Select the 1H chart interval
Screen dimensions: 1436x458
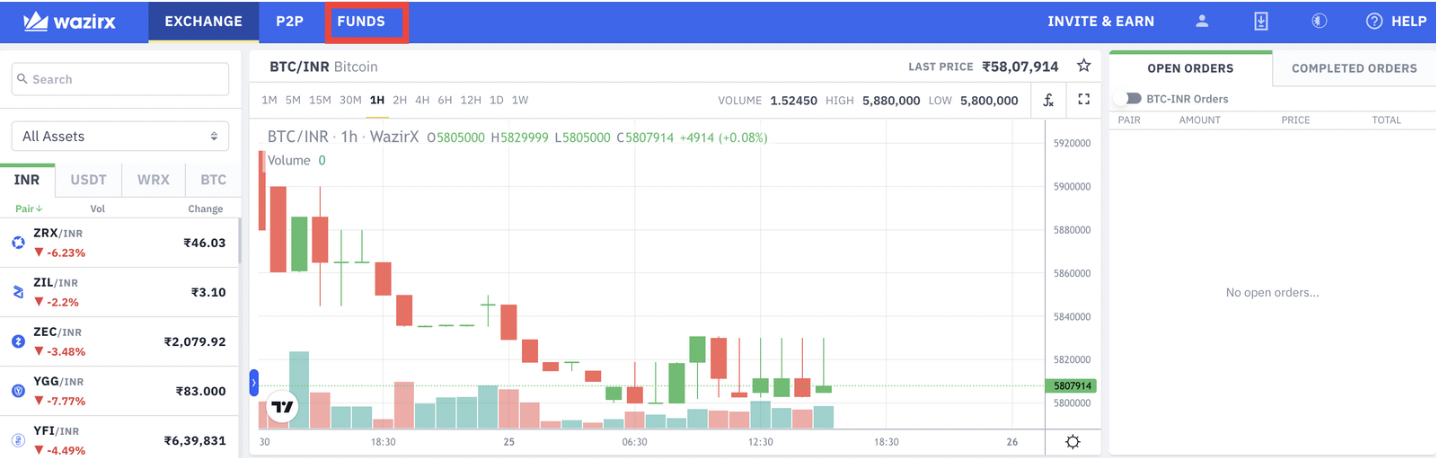[x=377, y=100]
